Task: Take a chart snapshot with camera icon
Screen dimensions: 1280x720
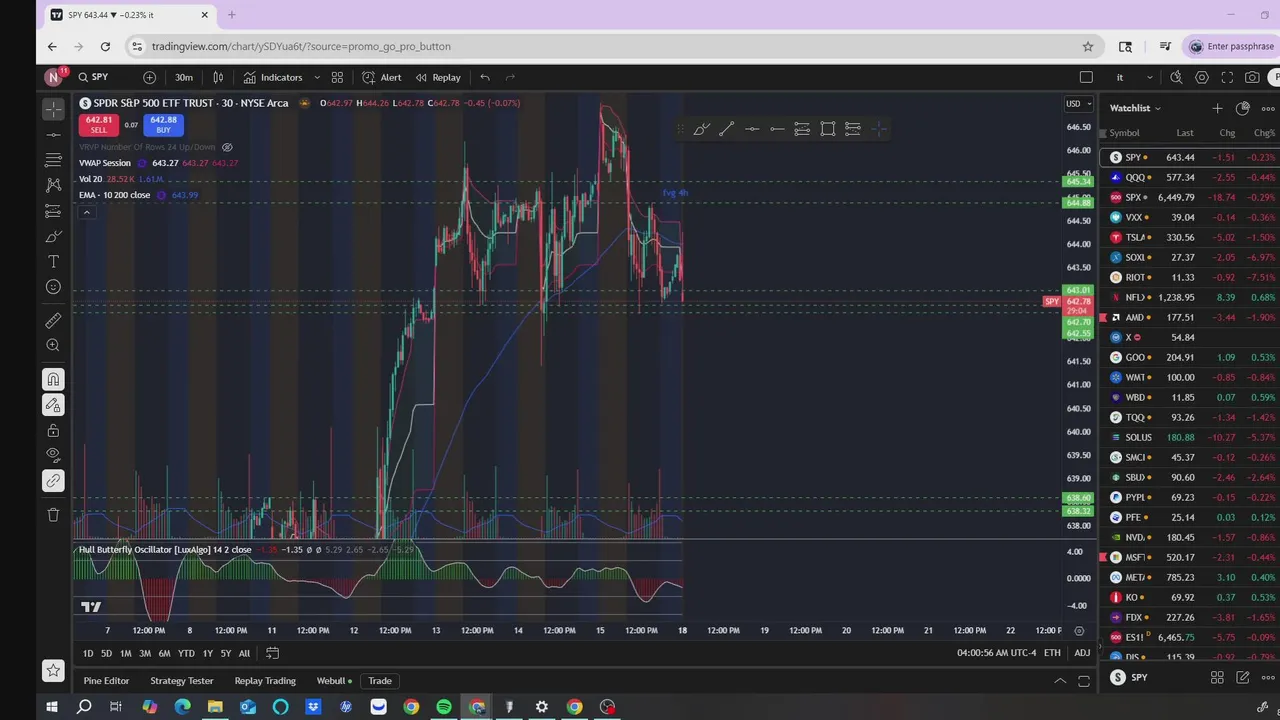Action: click(x=1252, y=77)
